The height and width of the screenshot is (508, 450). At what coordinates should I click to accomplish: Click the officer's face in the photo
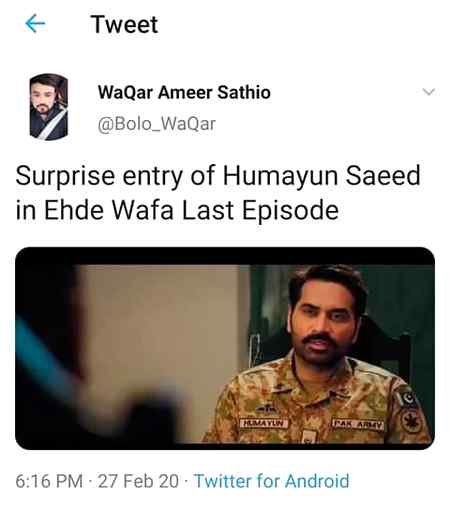click(x=324, y=323)
